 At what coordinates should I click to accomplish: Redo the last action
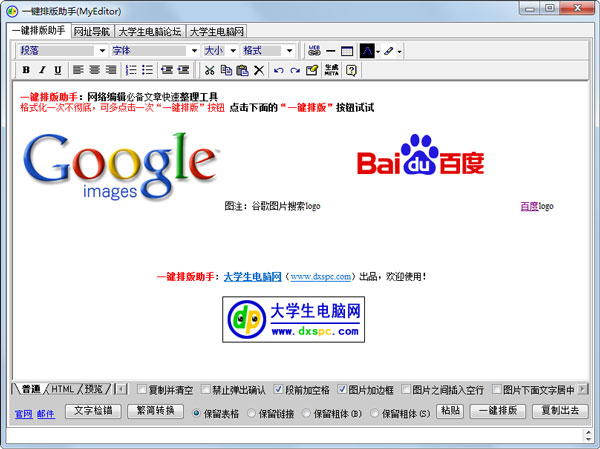point(295,70)
